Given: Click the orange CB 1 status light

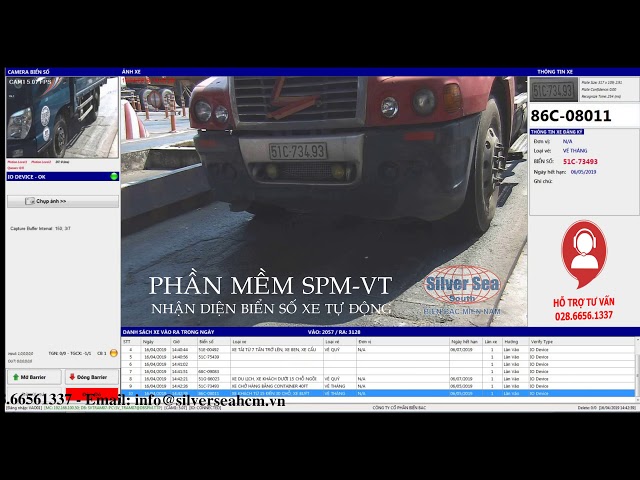Looking at the screenshot, I should click(x=114, y=353).
